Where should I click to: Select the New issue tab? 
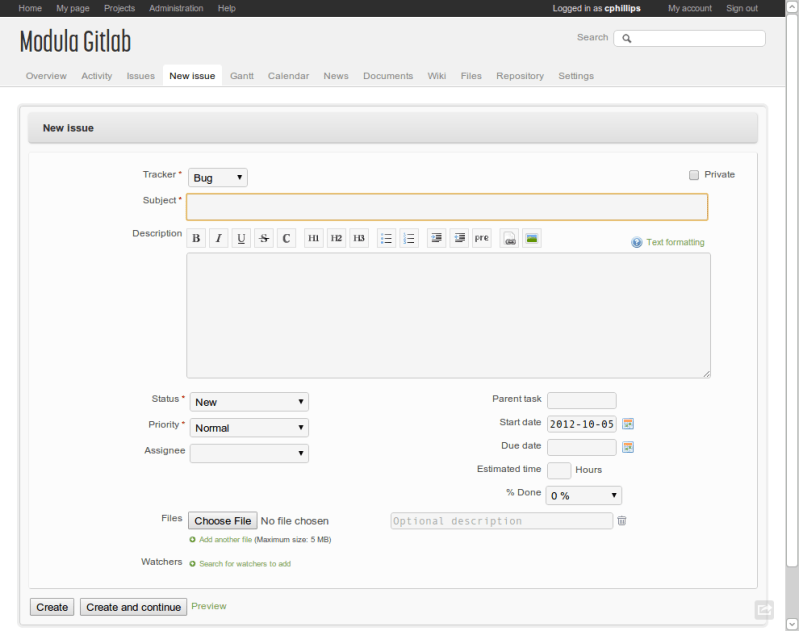coord(192,76)
